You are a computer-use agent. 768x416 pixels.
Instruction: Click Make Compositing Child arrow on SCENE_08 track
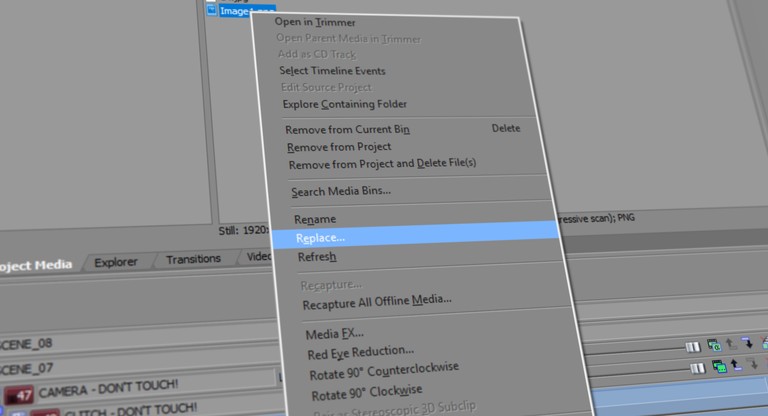[x=747, y=343]
